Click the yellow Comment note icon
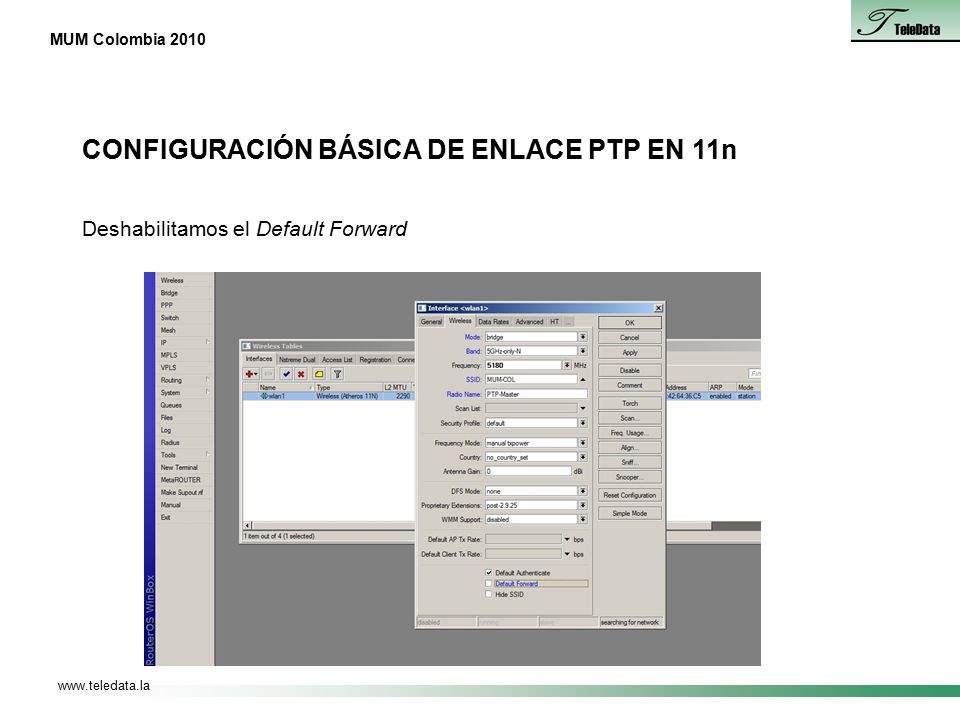The height and width of the screenshot is (720, 960). (x=319, y=373)
